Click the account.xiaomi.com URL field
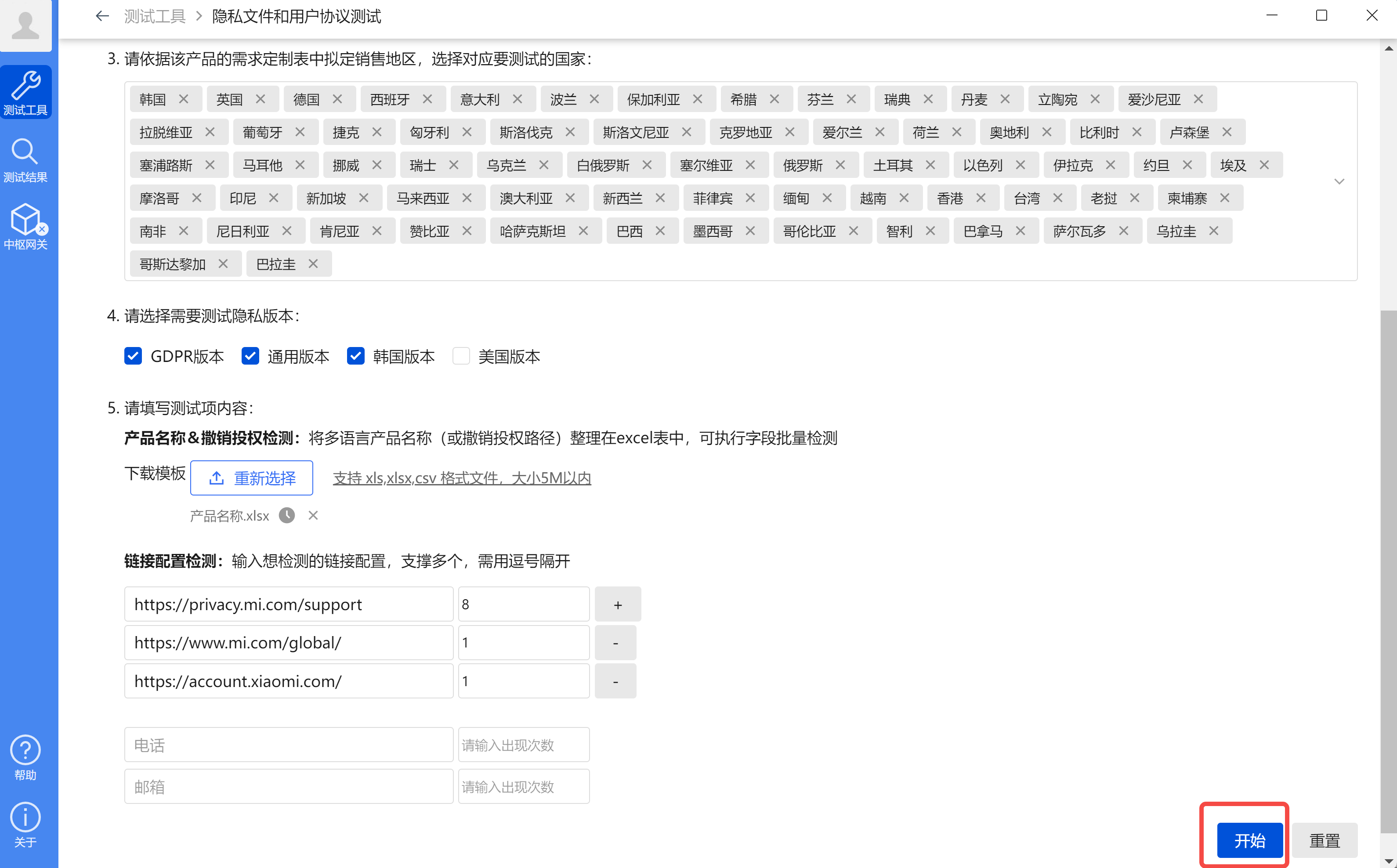The image size is (1397, 868). coord(289,681)
